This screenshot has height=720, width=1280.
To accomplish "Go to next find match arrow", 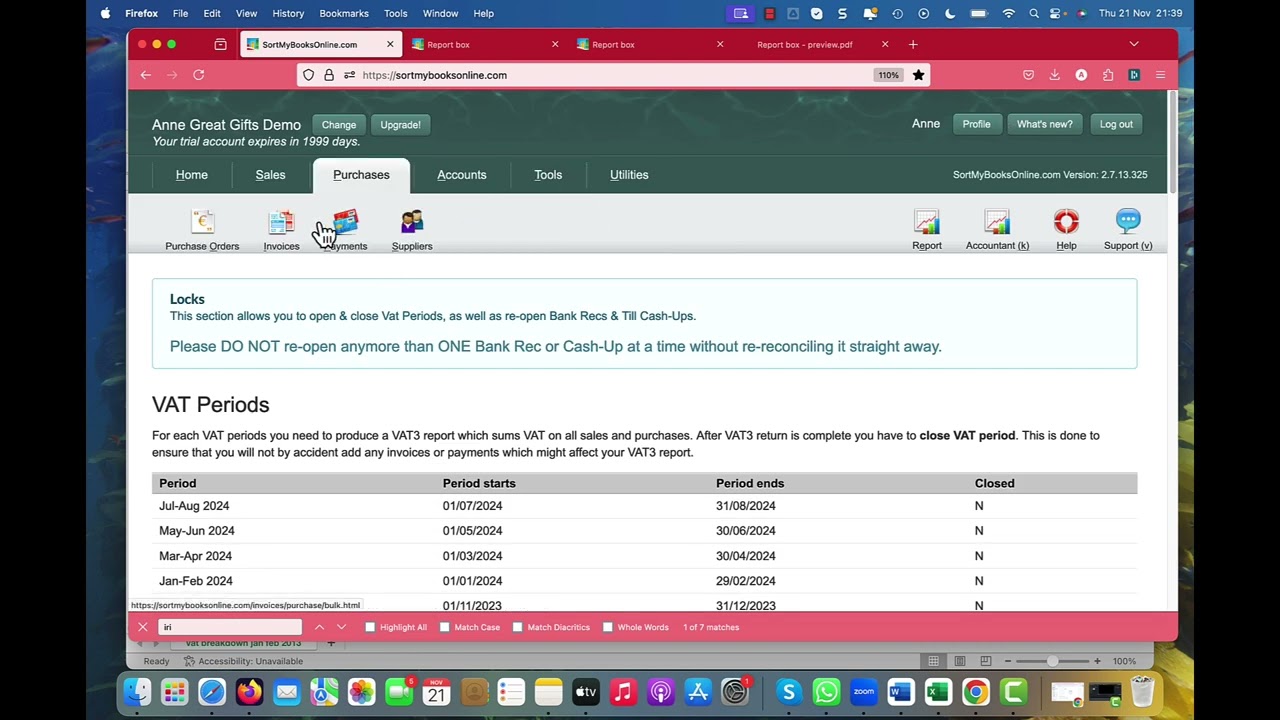I will tap(341, 627).
